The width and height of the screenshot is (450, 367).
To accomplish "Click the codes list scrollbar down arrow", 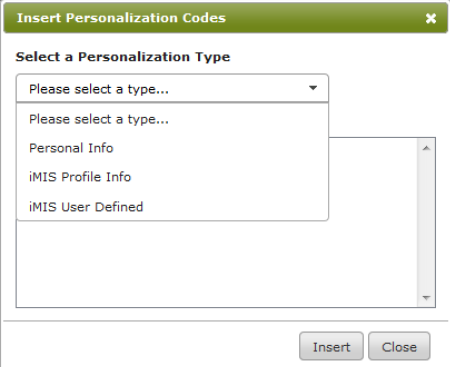I will point(426,297).
